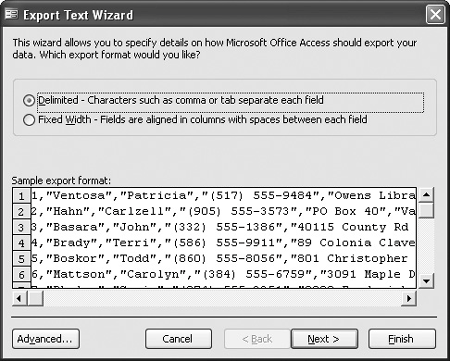450x361 pixels.
Task: Click the Export Text Wizard title bar icon
Action: point(12,14)
